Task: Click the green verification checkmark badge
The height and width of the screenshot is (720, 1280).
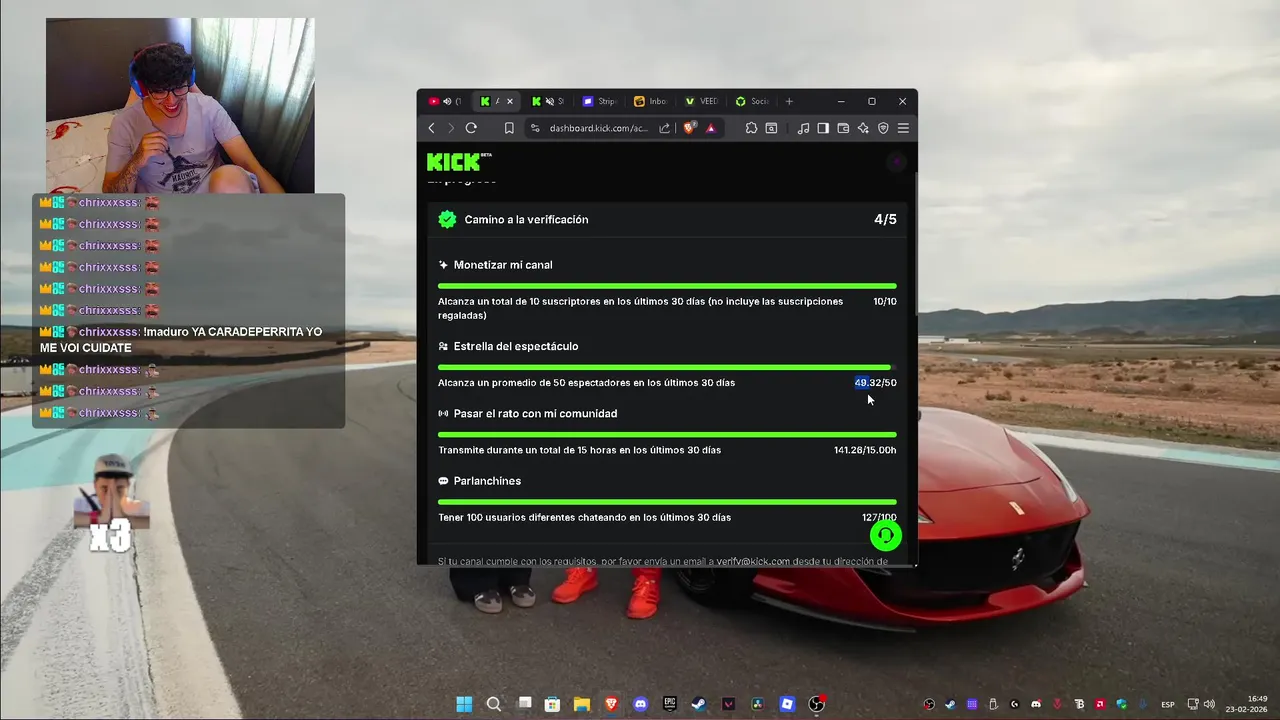Action: coord(447,219)
